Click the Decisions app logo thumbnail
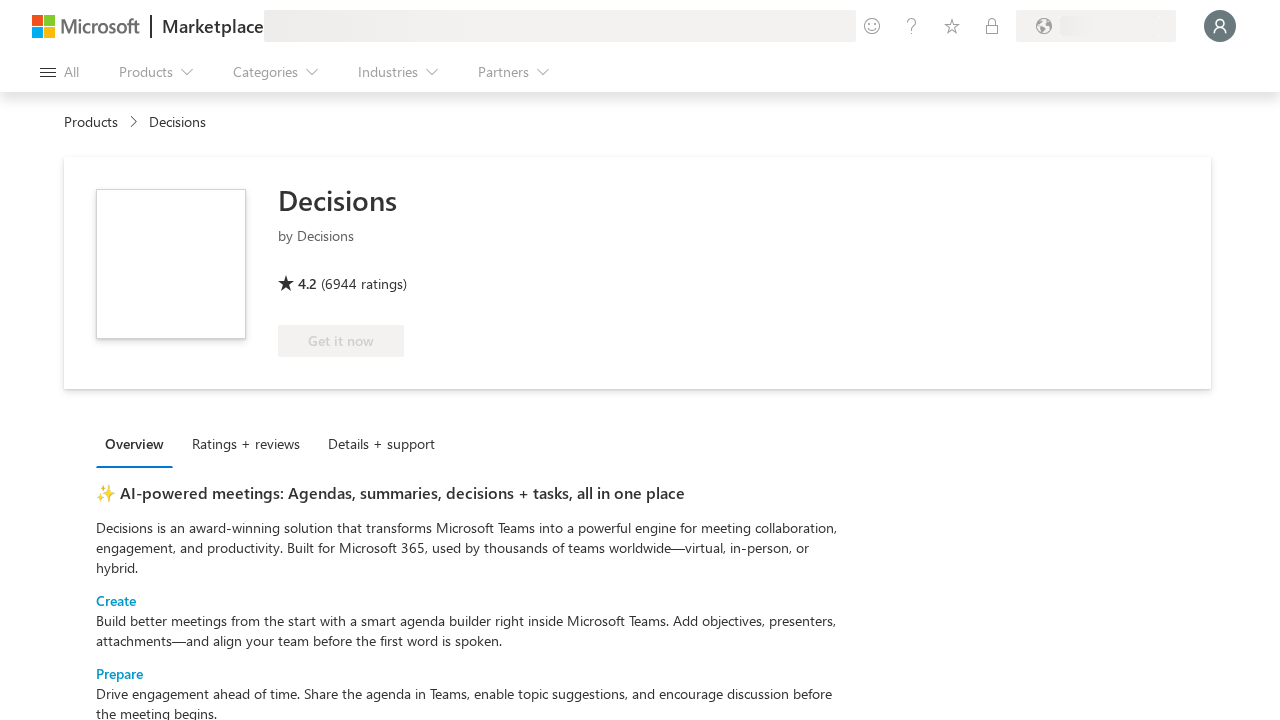 (x=171, y=264)
